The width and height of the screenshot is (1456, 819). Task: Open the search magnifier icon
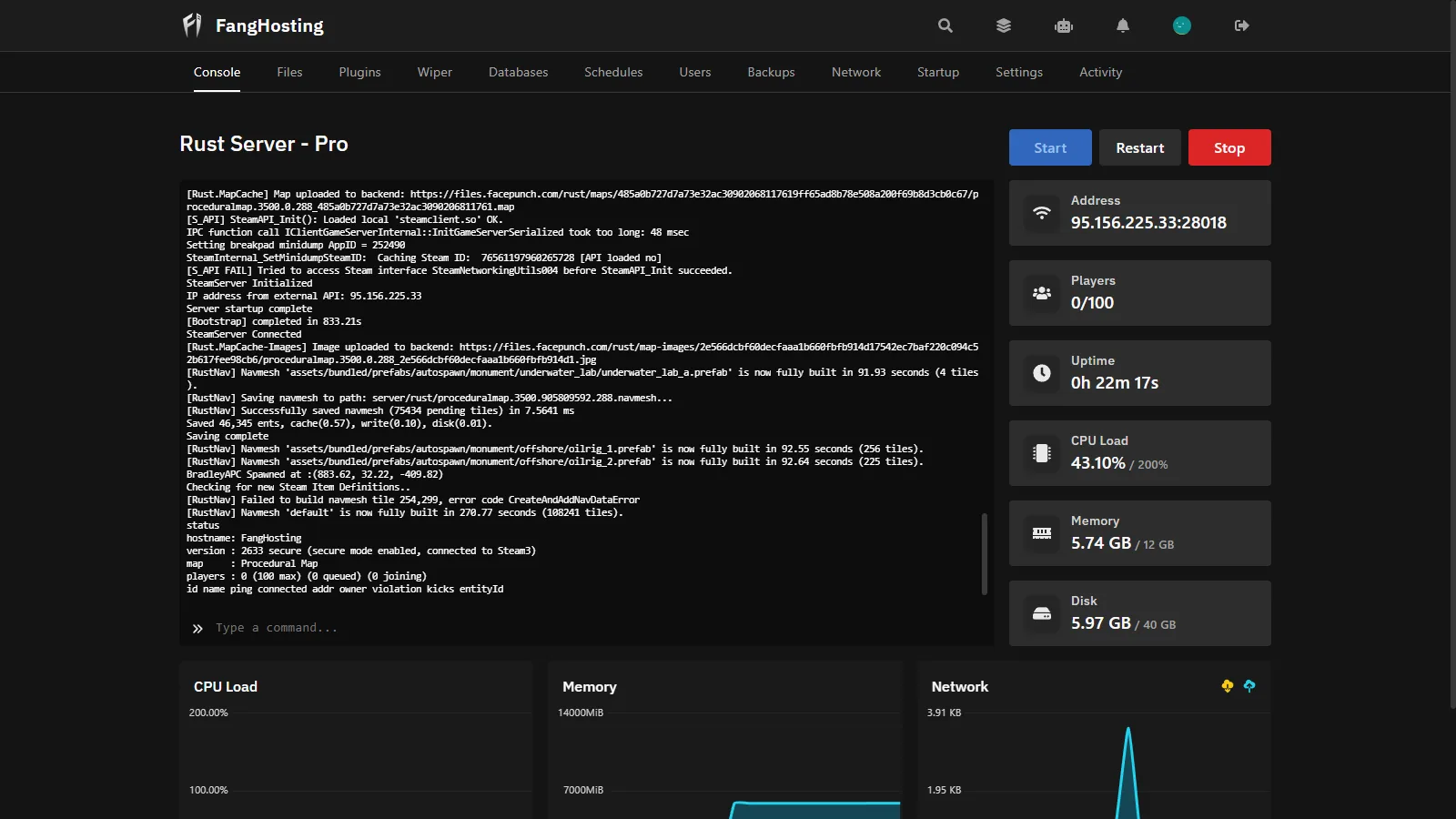[945, 25]
